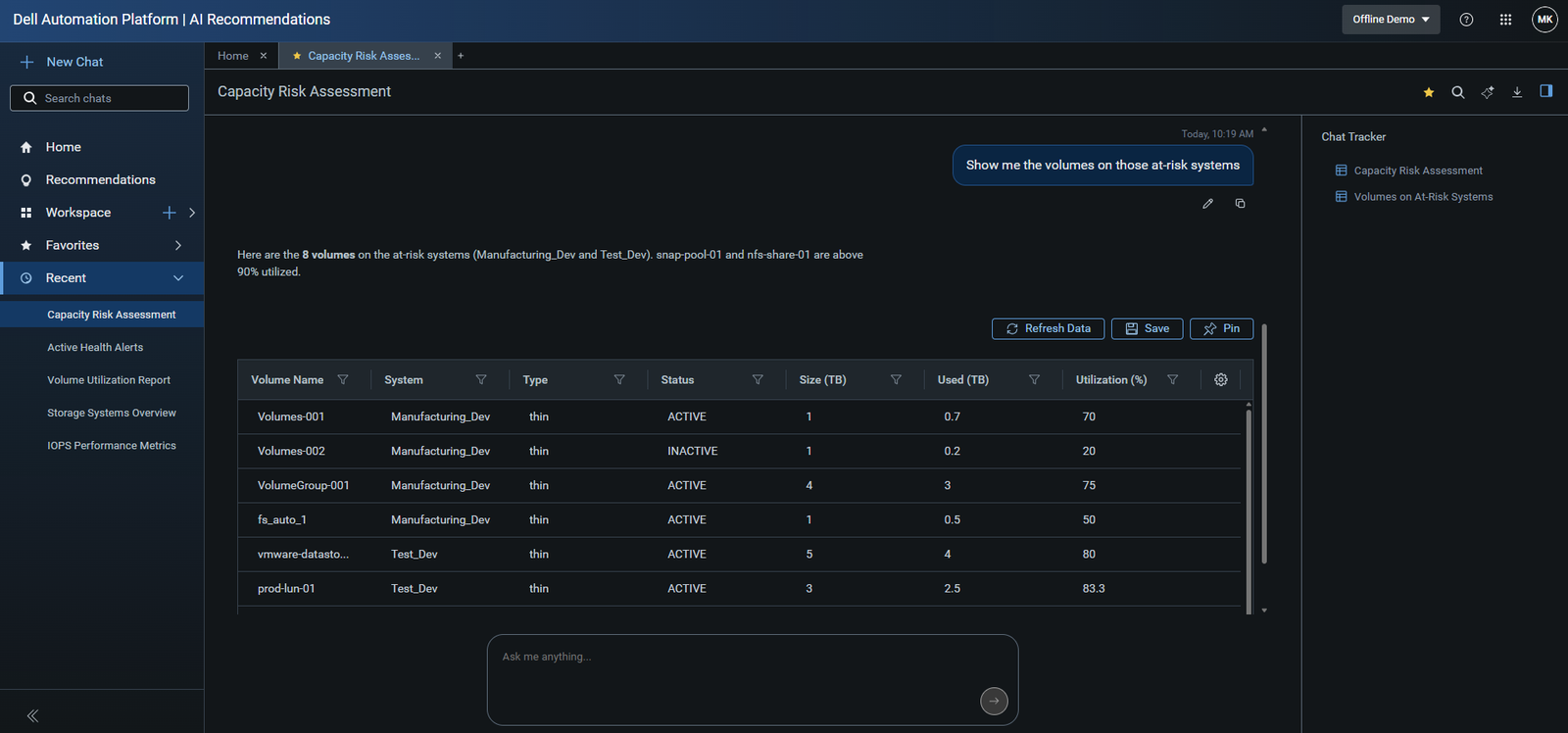Open the Offline Demo dropdown
This screenshot has width=1568, height=733.
pos(1391,20)
